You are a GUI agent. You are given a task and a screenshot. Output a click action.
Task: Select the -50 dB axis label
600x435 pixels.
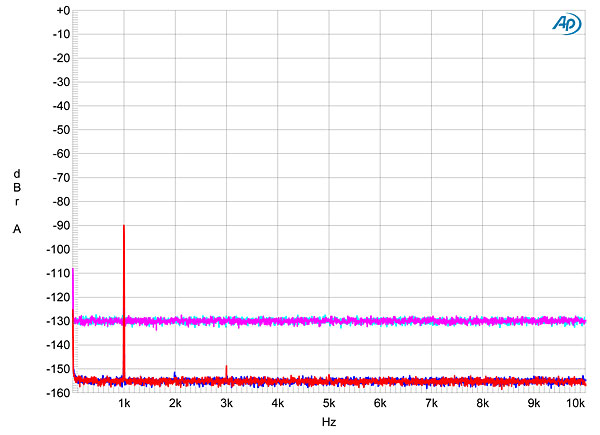pos(62,130)
